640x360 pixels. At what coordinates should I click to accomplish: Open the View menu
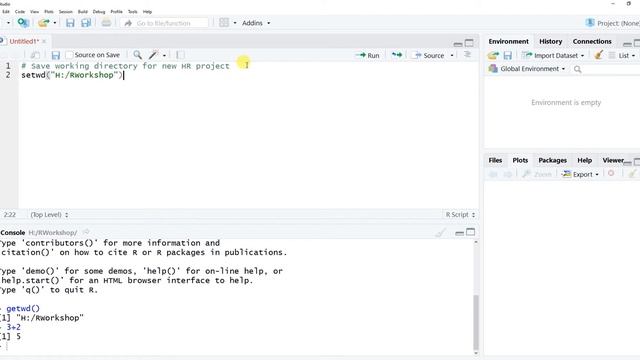click(34, 11)
